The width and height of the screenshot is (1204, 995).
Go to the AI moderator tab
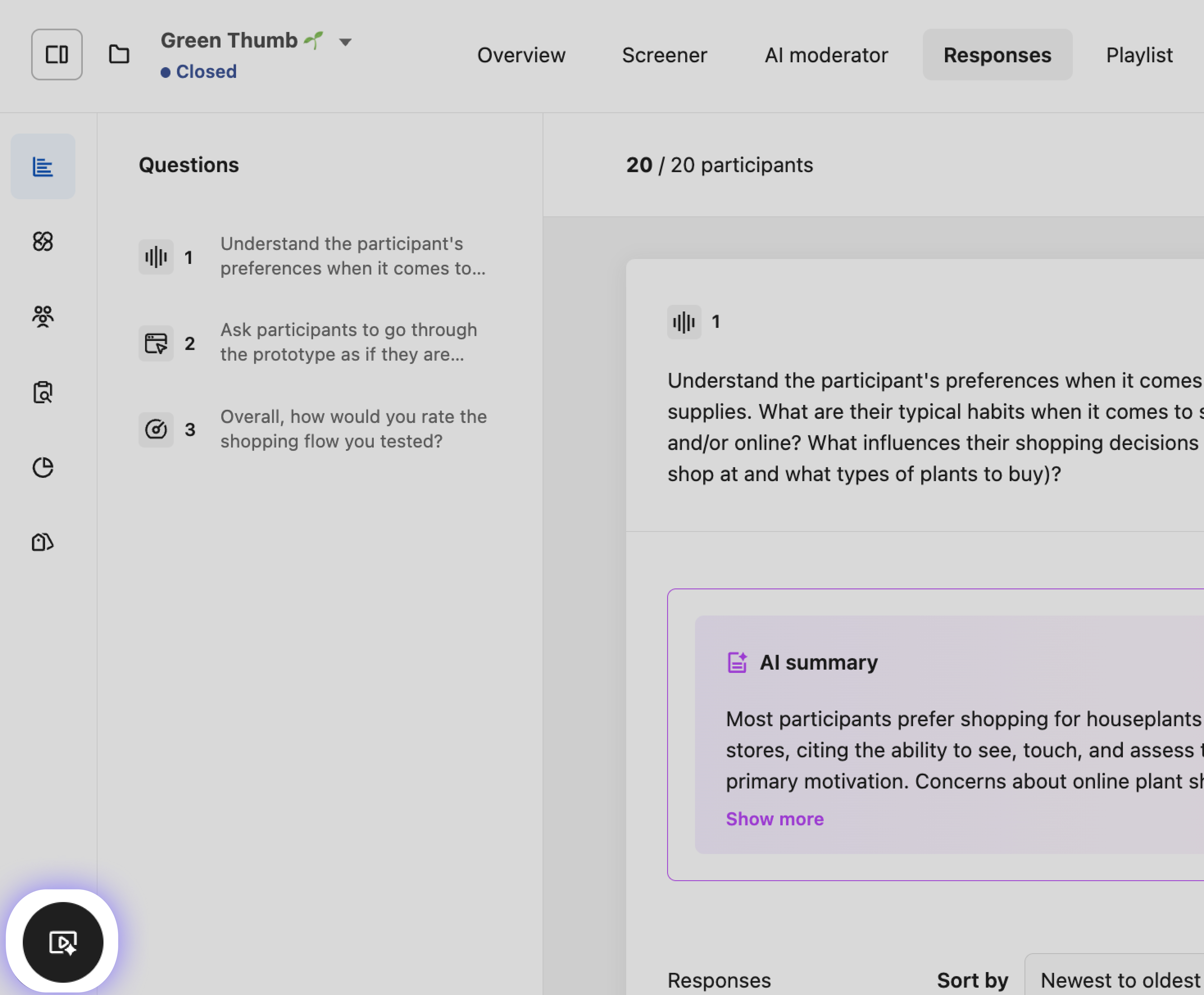pyautogui.click(x=826, y=55)
